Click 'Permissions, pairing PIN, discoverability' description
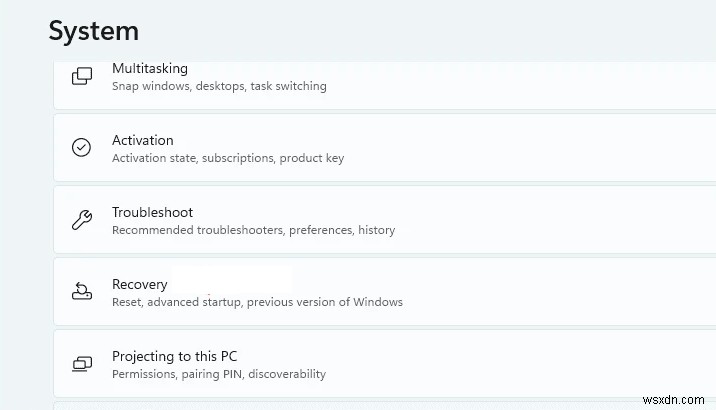716x410 pixels. 219,374
